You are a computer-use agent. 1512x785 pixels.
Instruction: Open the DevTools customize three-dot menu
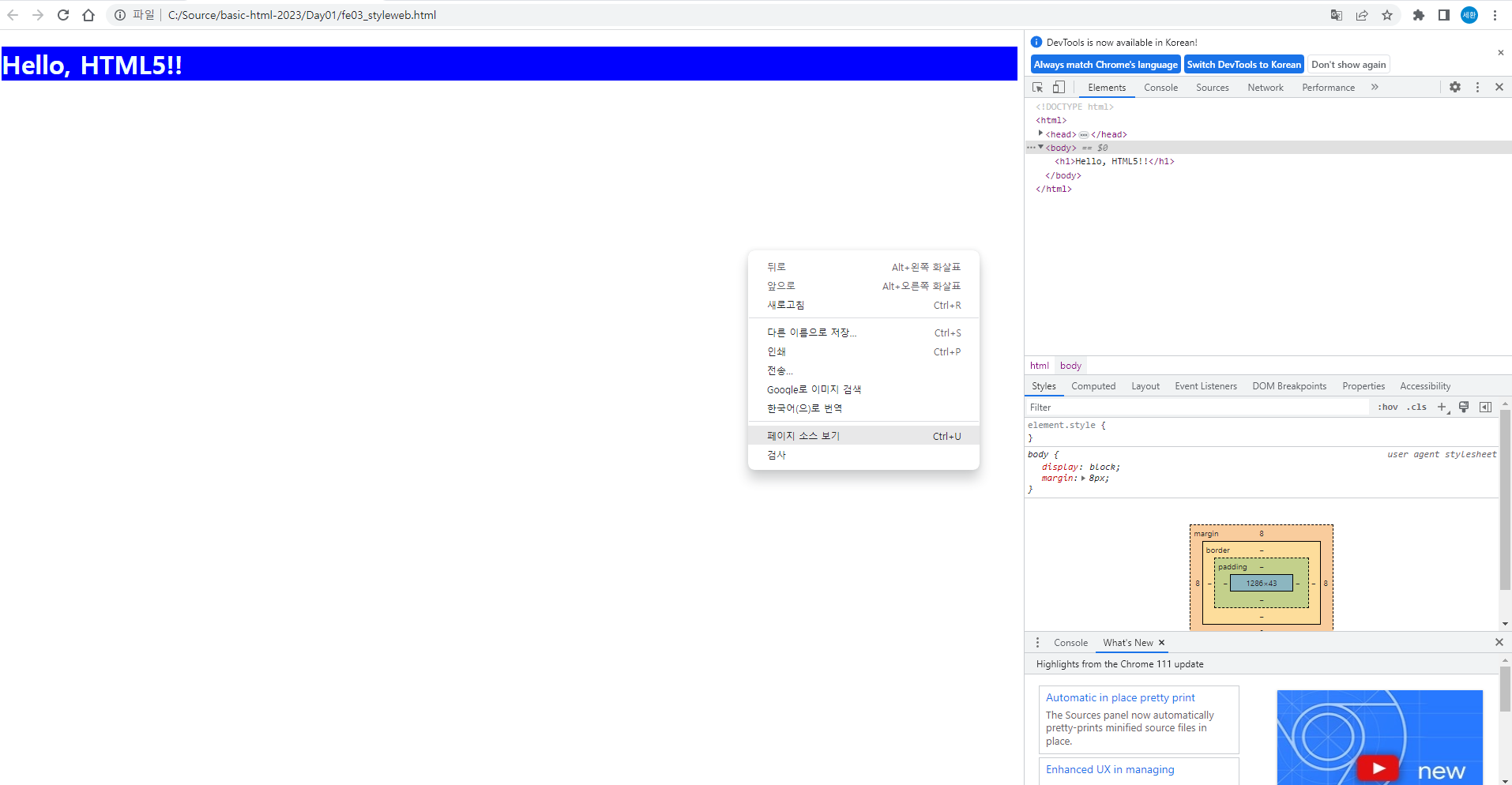1477,87
